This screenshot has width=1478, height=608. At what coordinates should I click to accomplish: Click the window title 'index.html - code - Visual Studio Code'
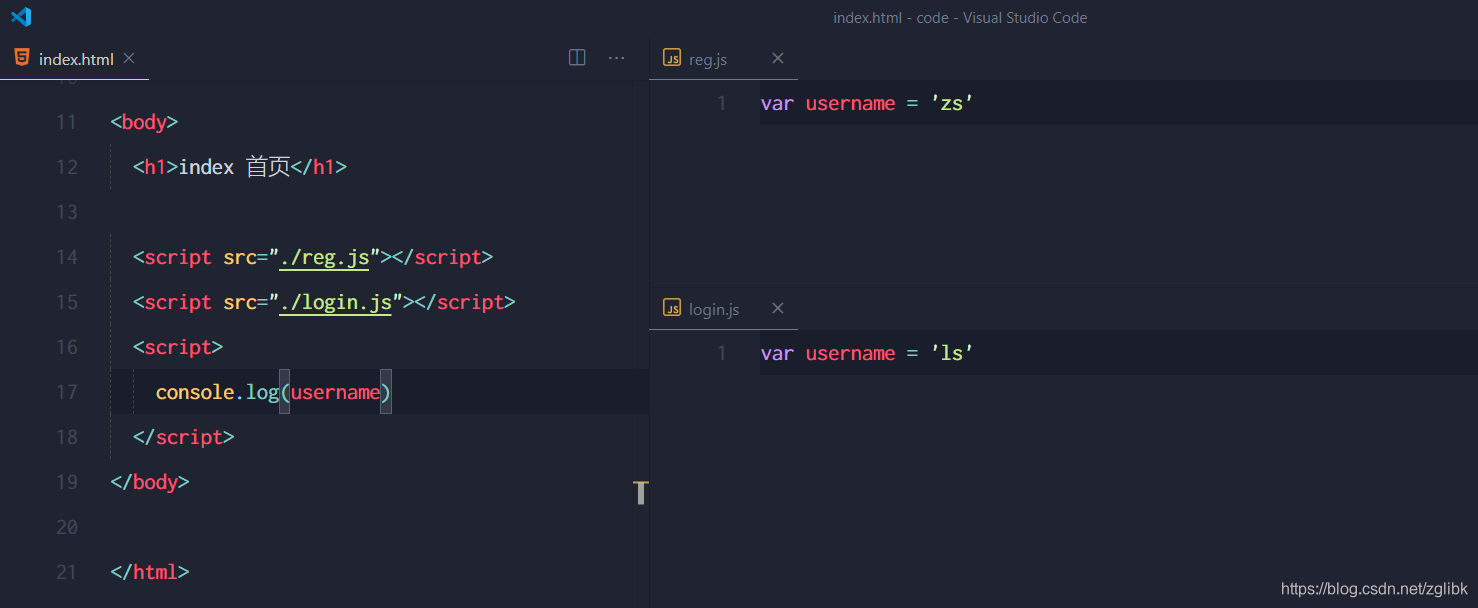[x=960, y=18]
